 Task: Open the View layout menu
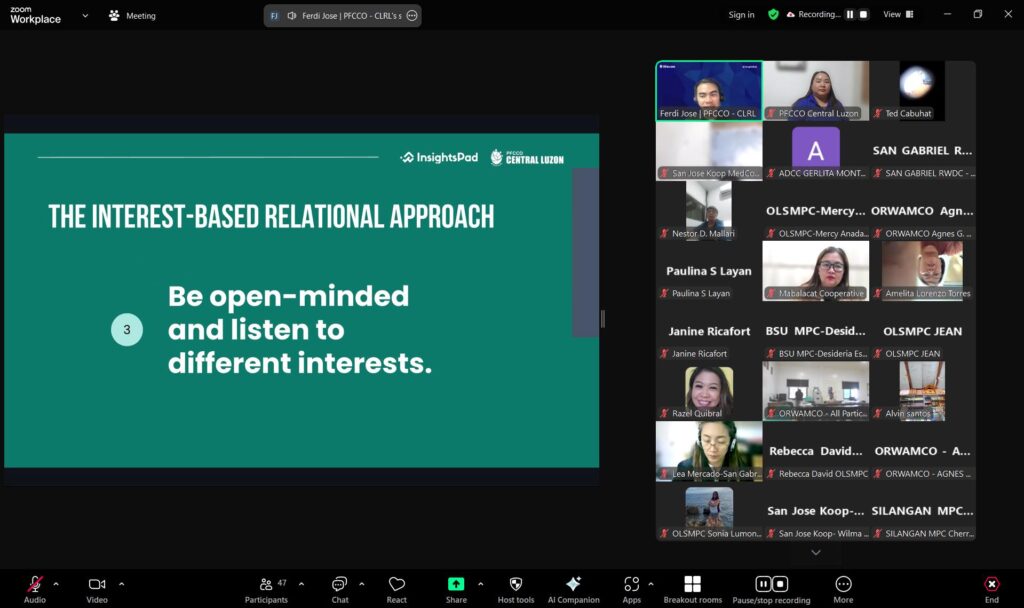[899, 14]
